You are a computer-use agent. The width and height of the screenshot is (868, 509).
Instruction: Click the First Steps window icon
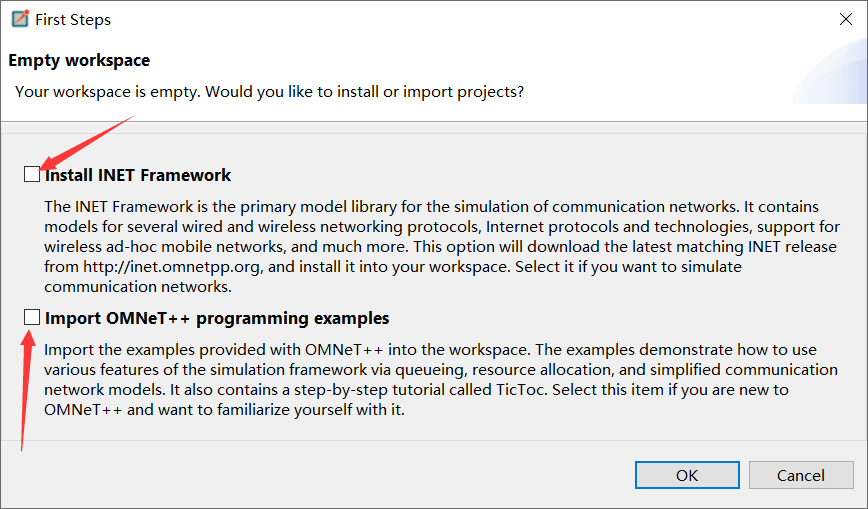point(19,19)
